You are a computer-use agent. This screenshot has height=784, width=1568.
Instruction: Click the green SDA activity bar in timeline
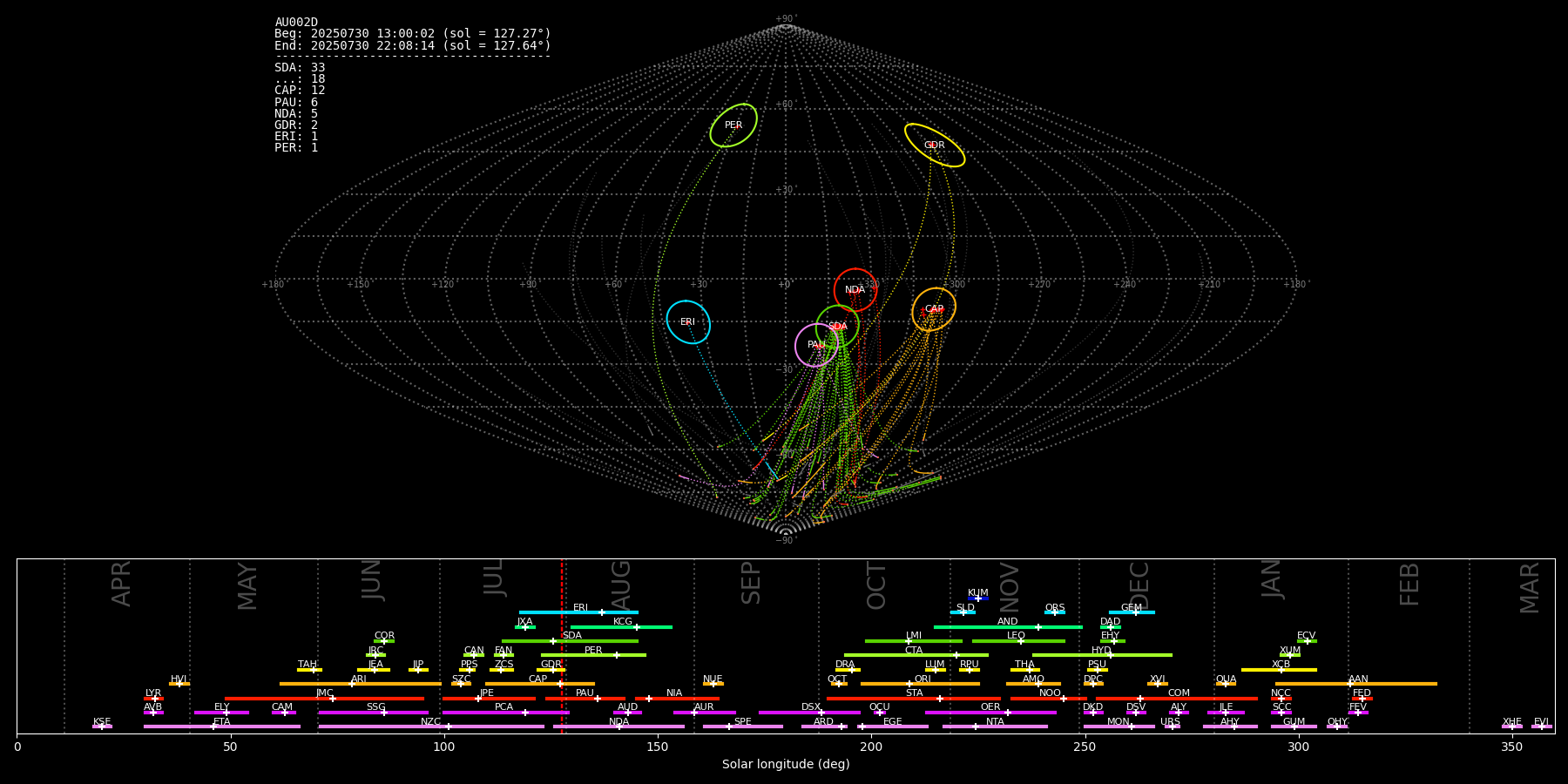coord(570,641)
